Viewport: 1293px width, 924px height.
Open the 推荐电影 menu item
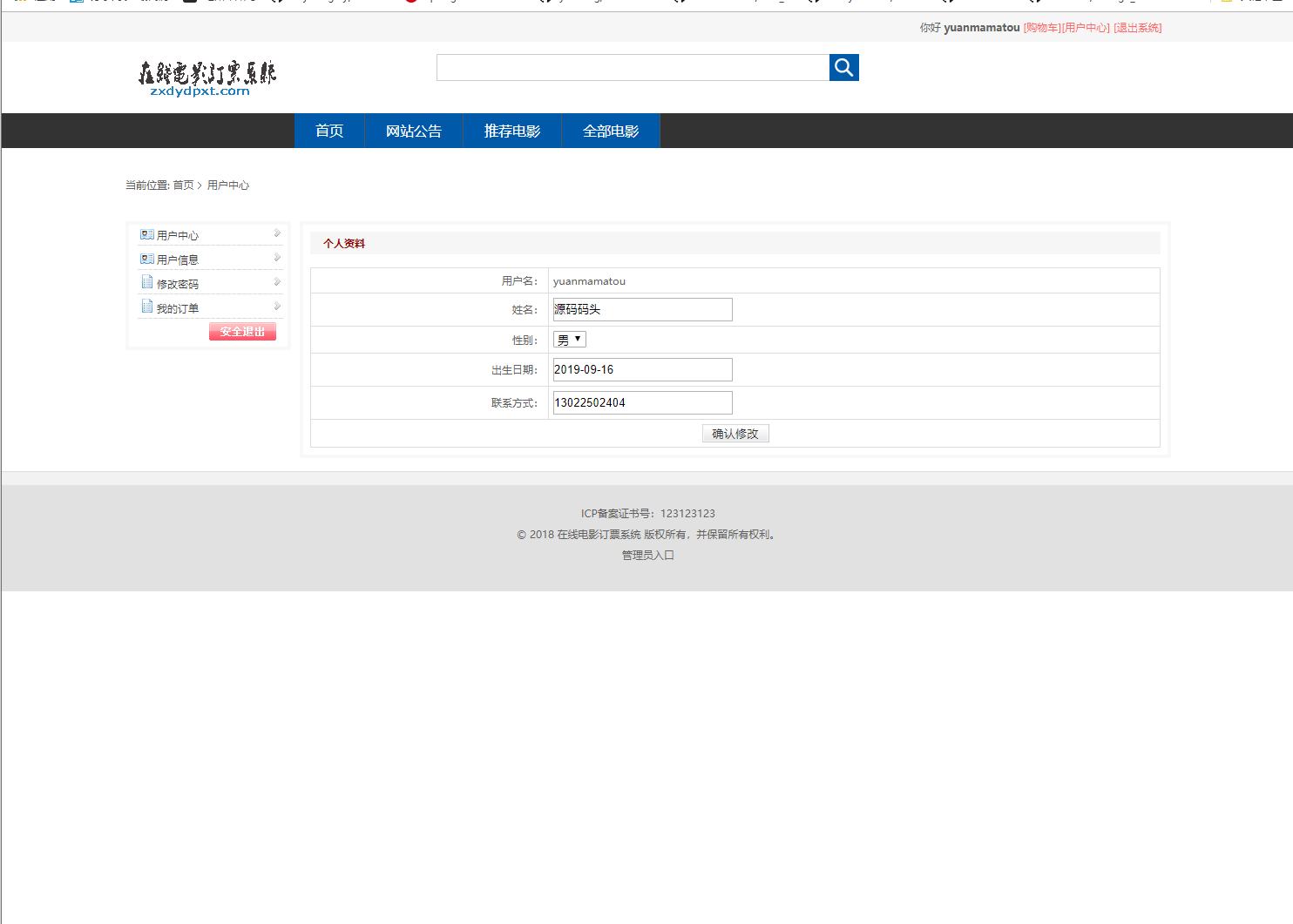(x=511, y=130)
